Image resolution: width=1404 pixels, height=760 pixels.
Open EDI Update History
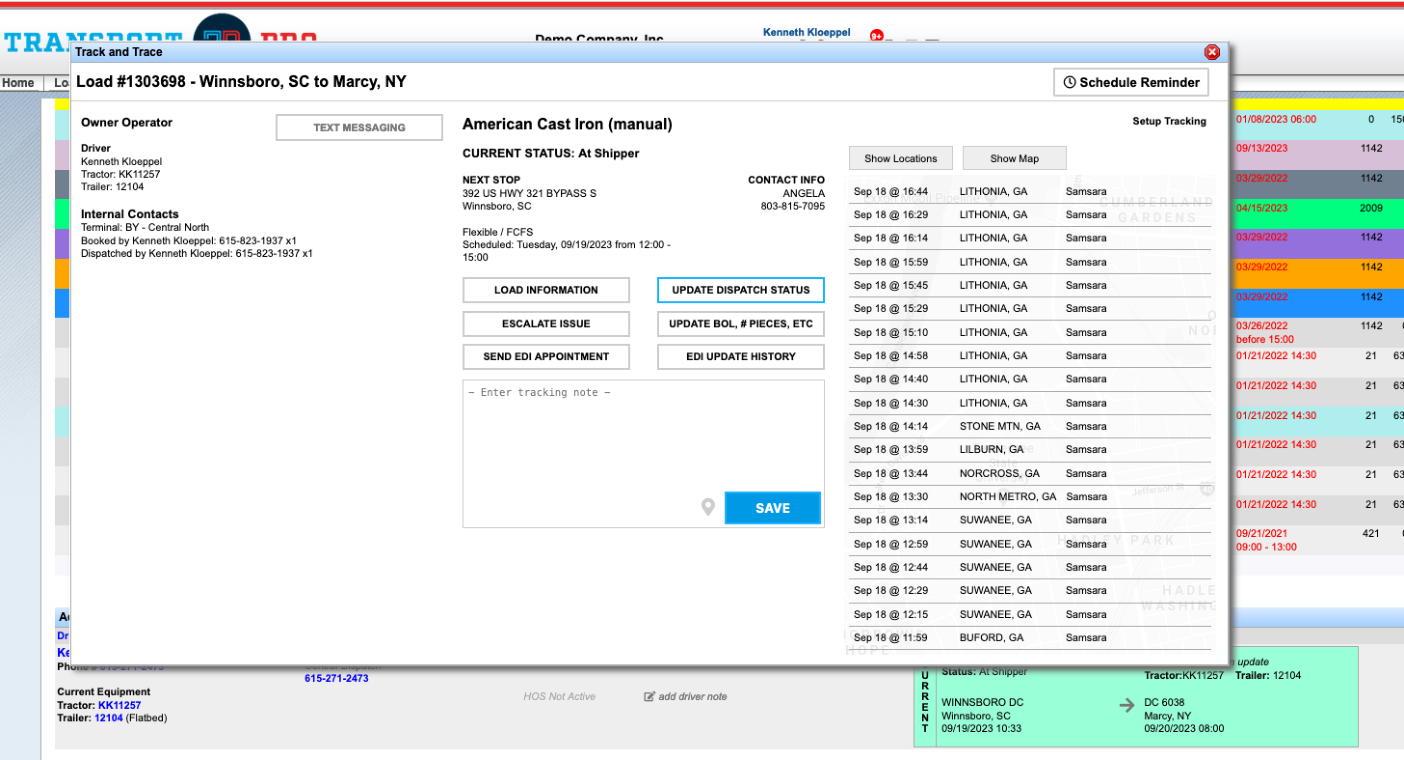[x=741, y=356]
